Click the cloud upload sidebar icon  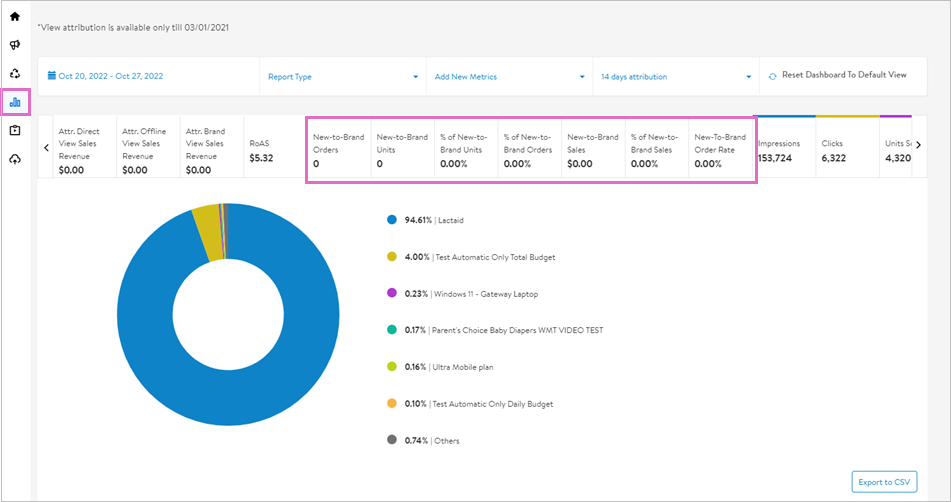coord(15,160)
